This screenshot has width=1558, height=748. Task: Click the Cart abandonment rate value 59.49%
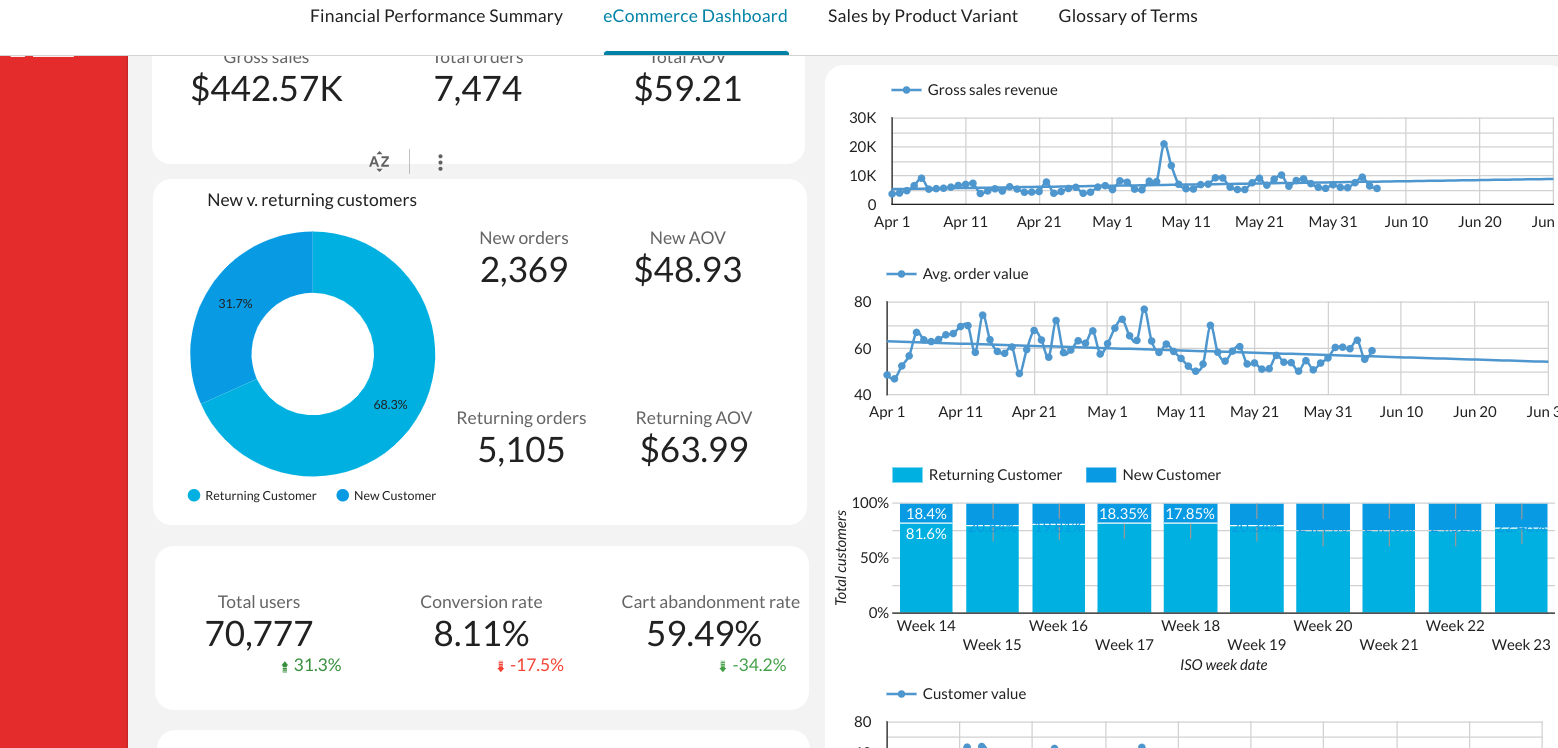[704, 634]
